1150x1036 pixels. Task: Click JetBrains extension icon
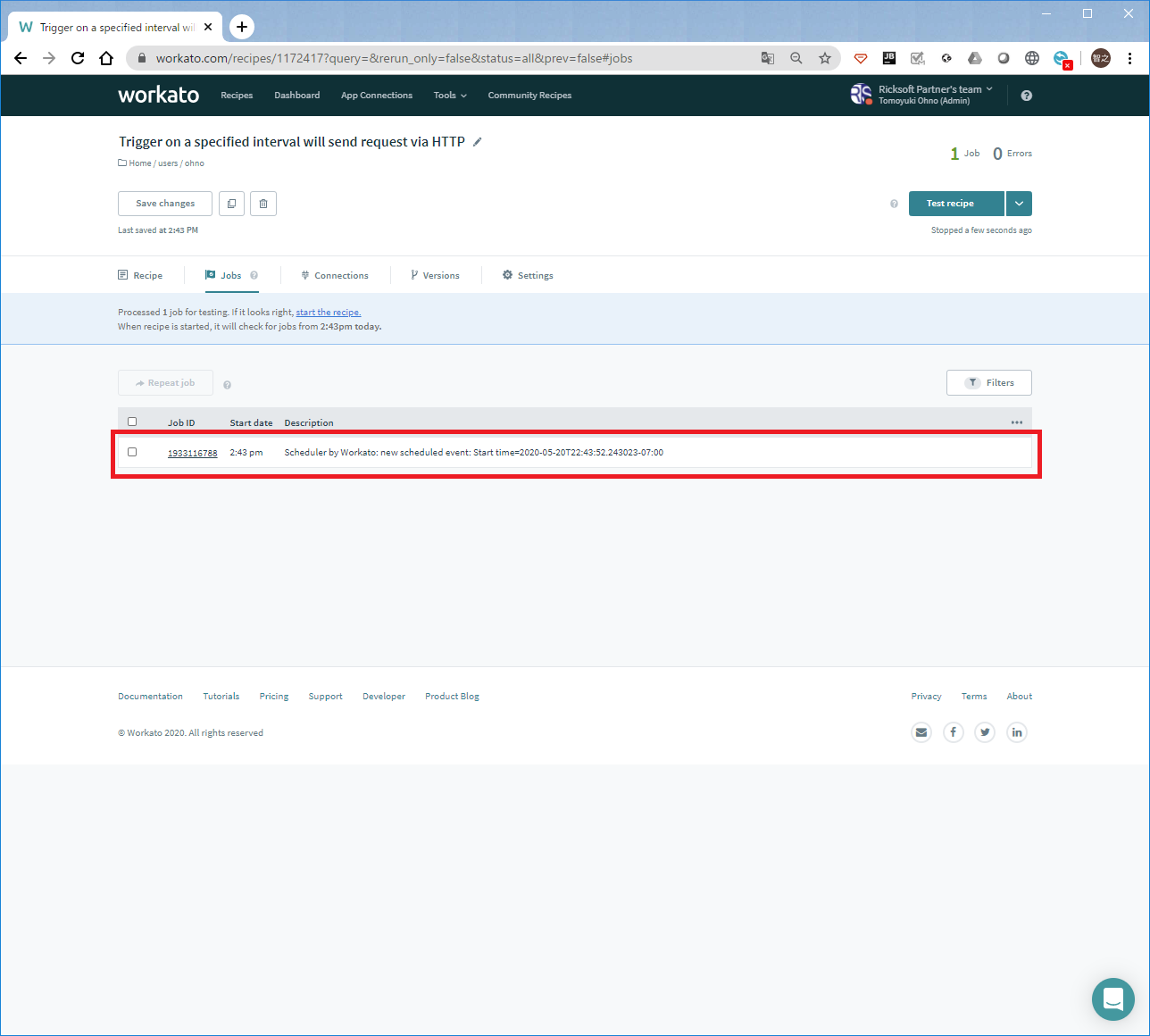point(889,58)
